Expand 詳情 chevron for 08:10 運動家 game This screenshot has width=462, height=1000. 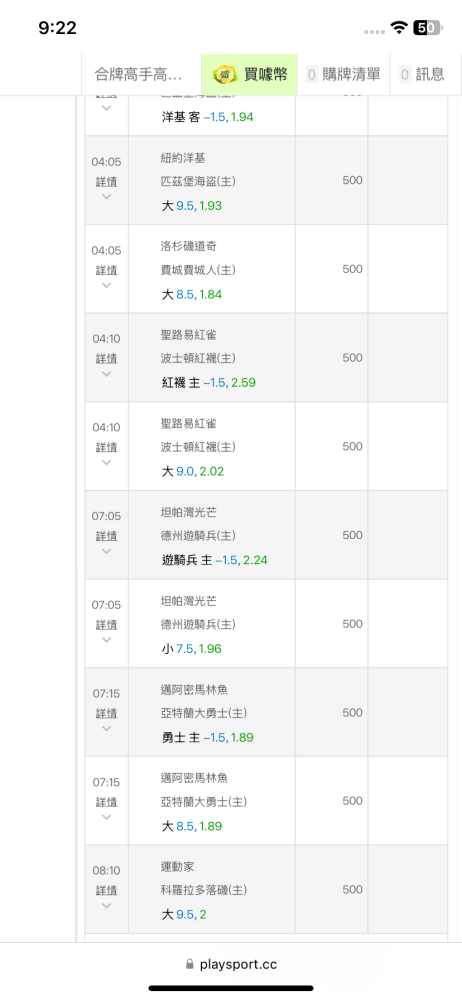click(107, 906)
